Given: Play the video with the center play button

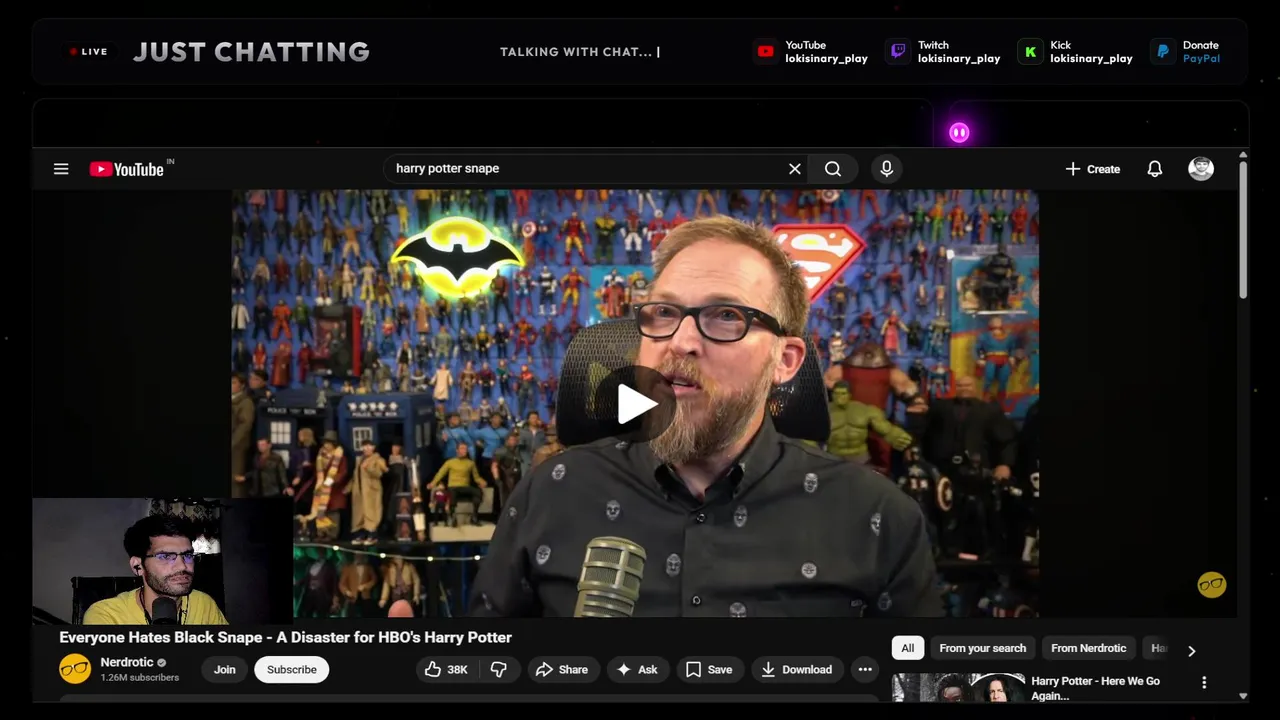Looking at the screenshot, I should tap(637, 405).
